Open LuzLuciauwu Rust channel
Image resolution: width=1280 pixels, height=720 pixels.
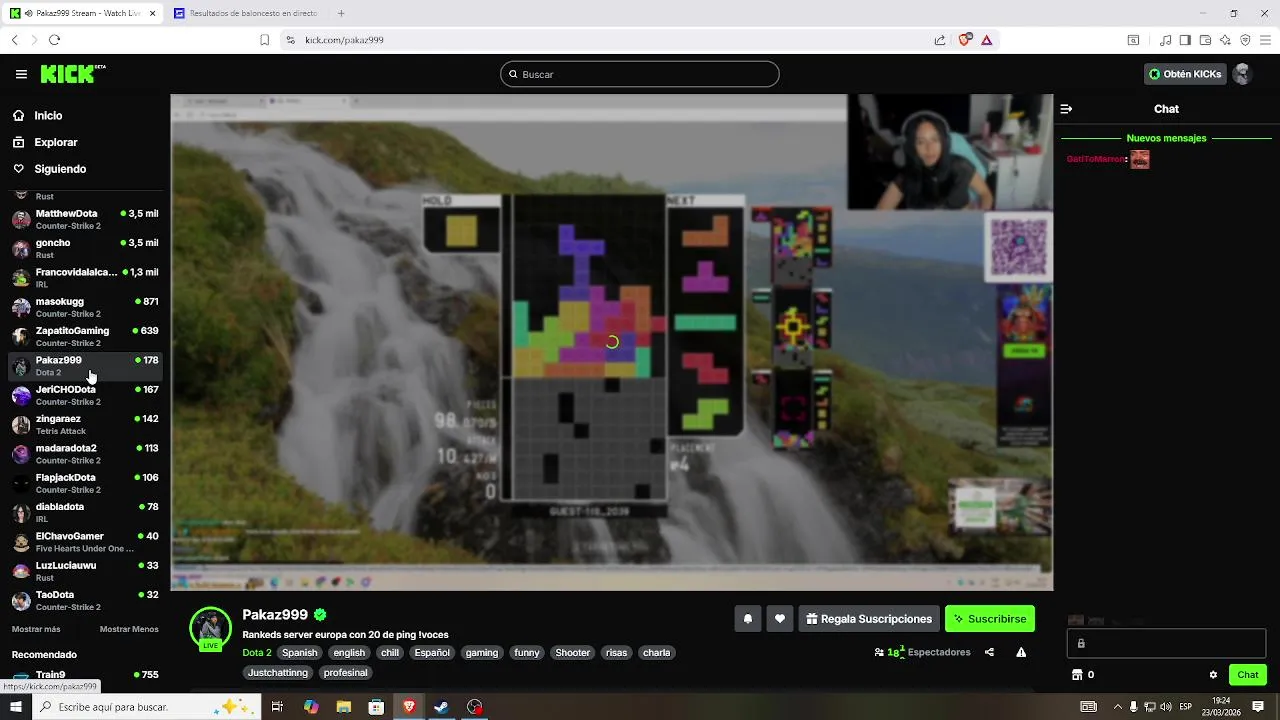point(84,571)
